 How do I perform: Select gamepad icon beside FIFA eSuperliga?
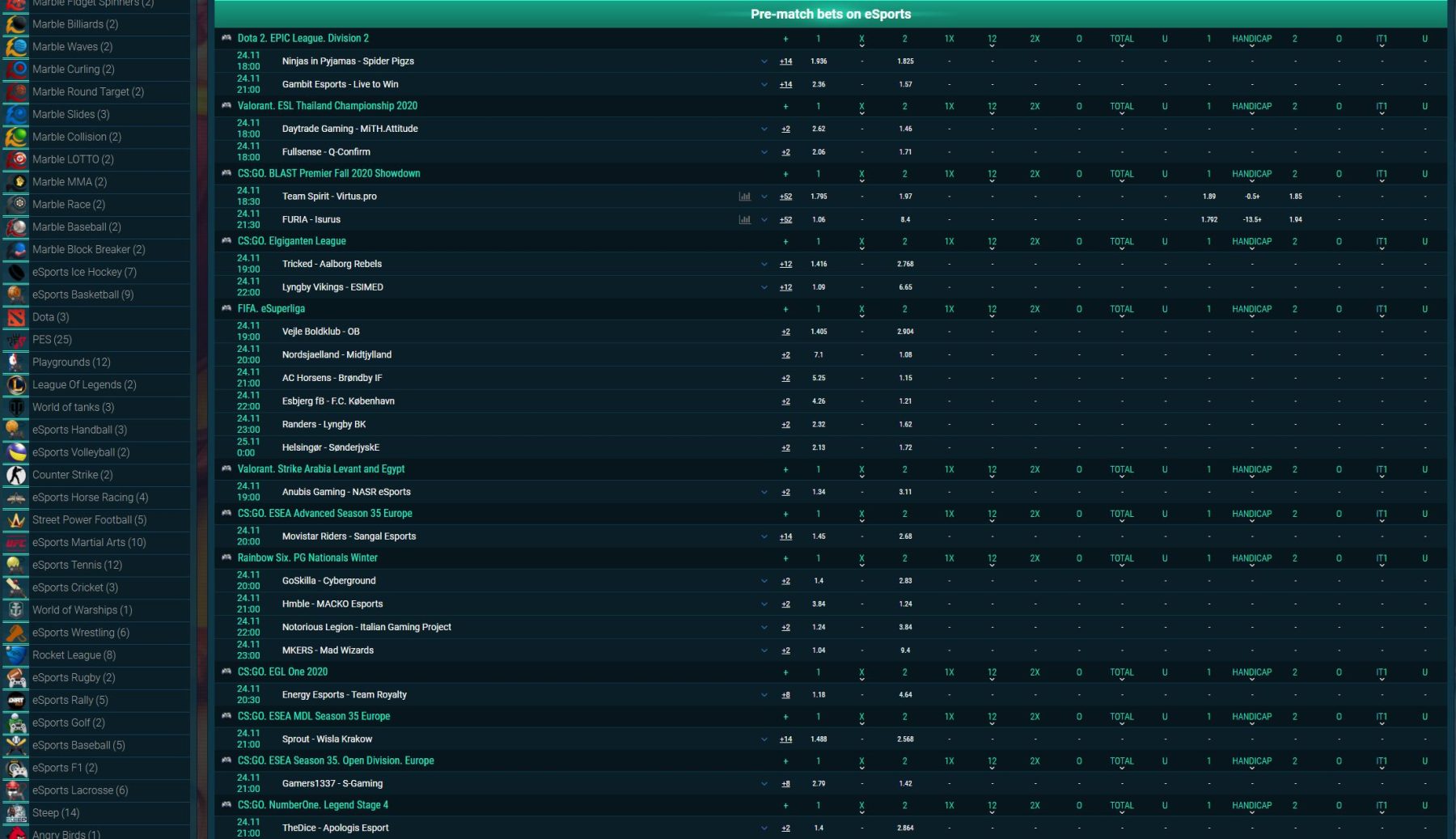[x=226, y=308]
